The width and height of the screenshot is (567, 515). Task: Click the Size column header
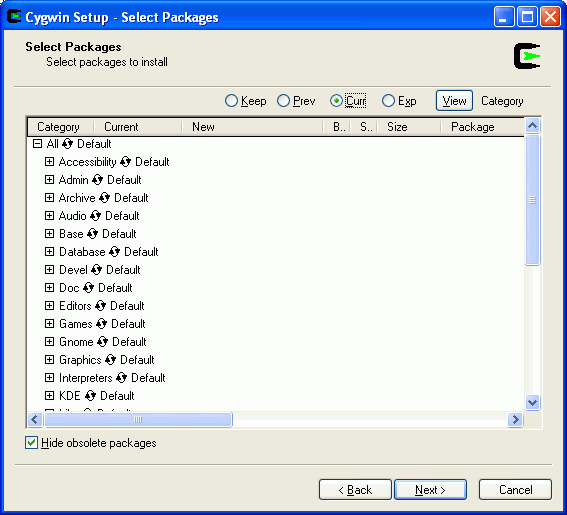tap(409, 127)
